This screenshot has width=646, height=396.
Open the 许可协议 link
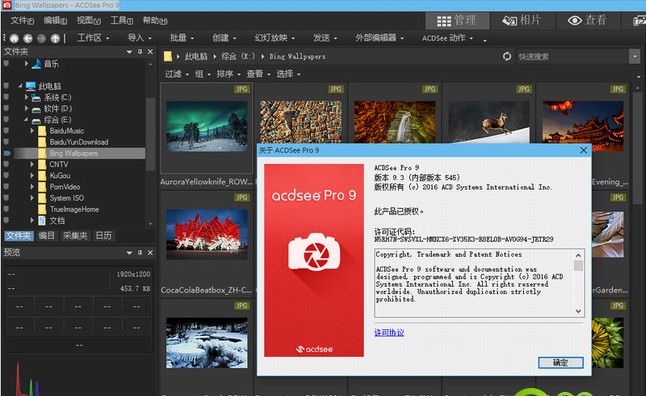(389, 333)
